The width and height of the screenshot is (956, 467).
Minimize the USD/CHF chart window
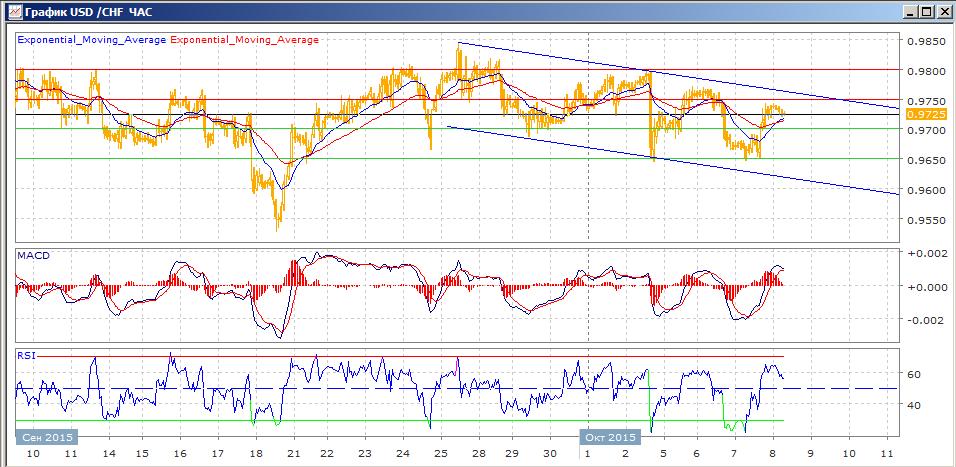911,11
